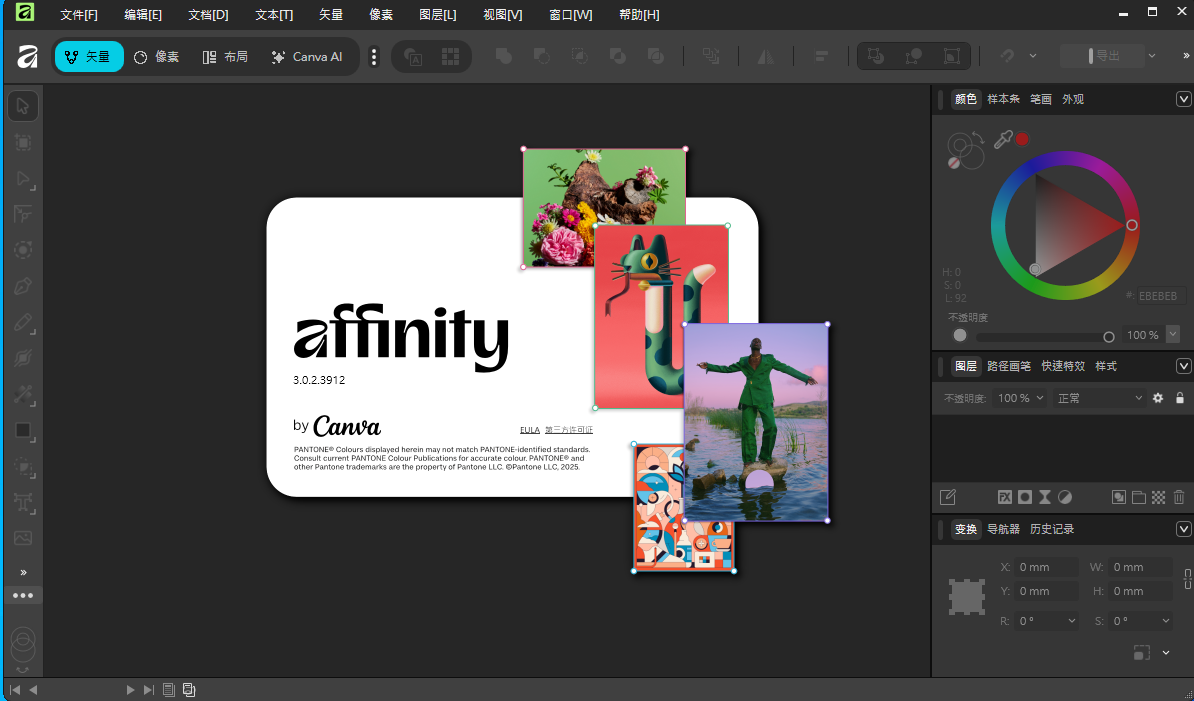Screen dimensions: 1194x701
Task: Select the Pencil tool in the toolbox
Action: pos(23,323)
